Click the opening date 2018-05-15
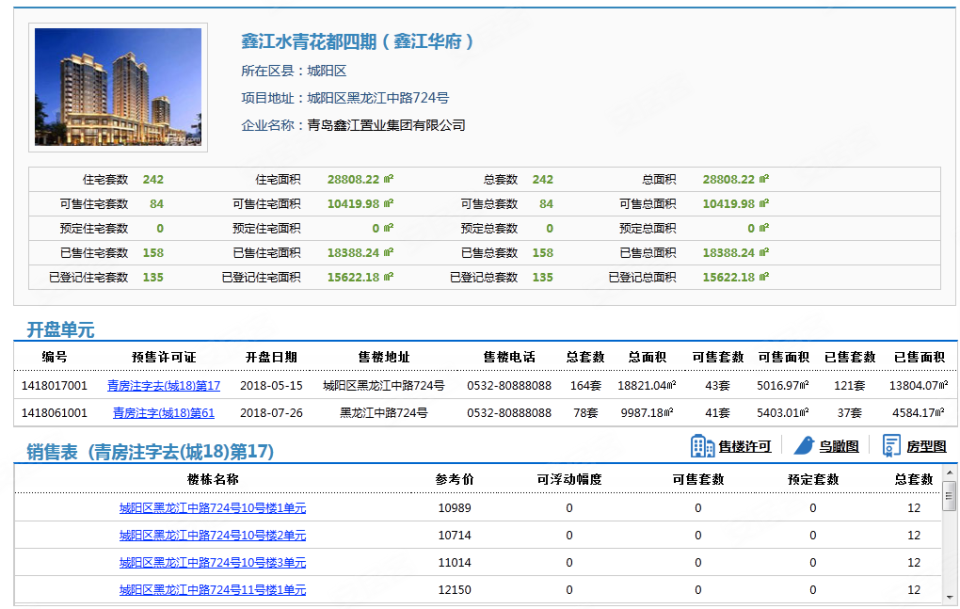Viewport: 960px width, 609px height. tap(271, 386)
